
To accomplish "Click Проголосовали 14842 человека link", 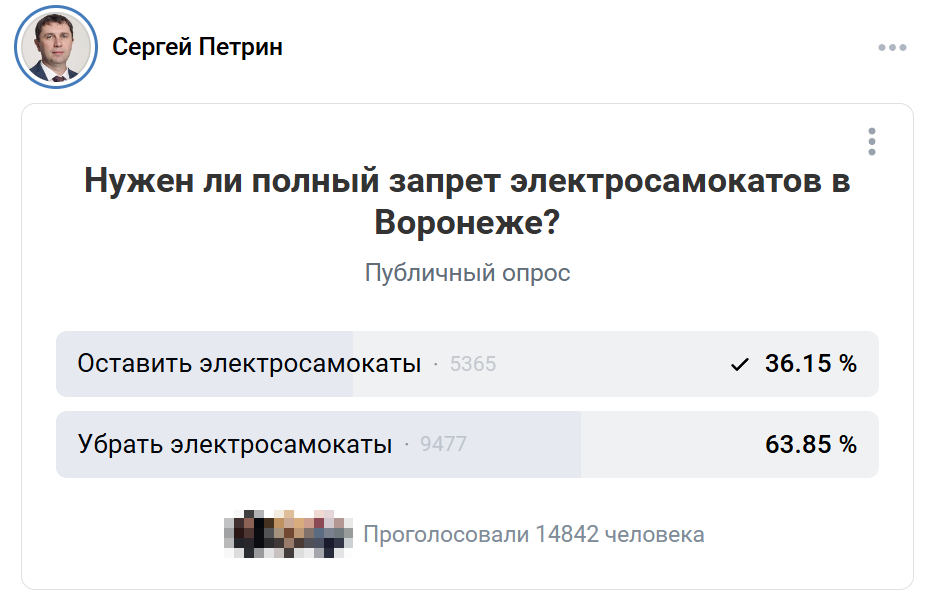I will click(533, 534).
